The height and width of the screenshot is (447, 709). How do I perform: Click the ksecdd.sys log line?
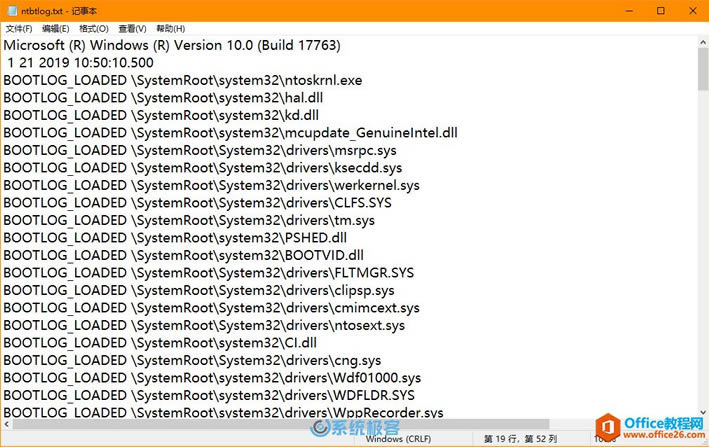(x=203, y=168)
